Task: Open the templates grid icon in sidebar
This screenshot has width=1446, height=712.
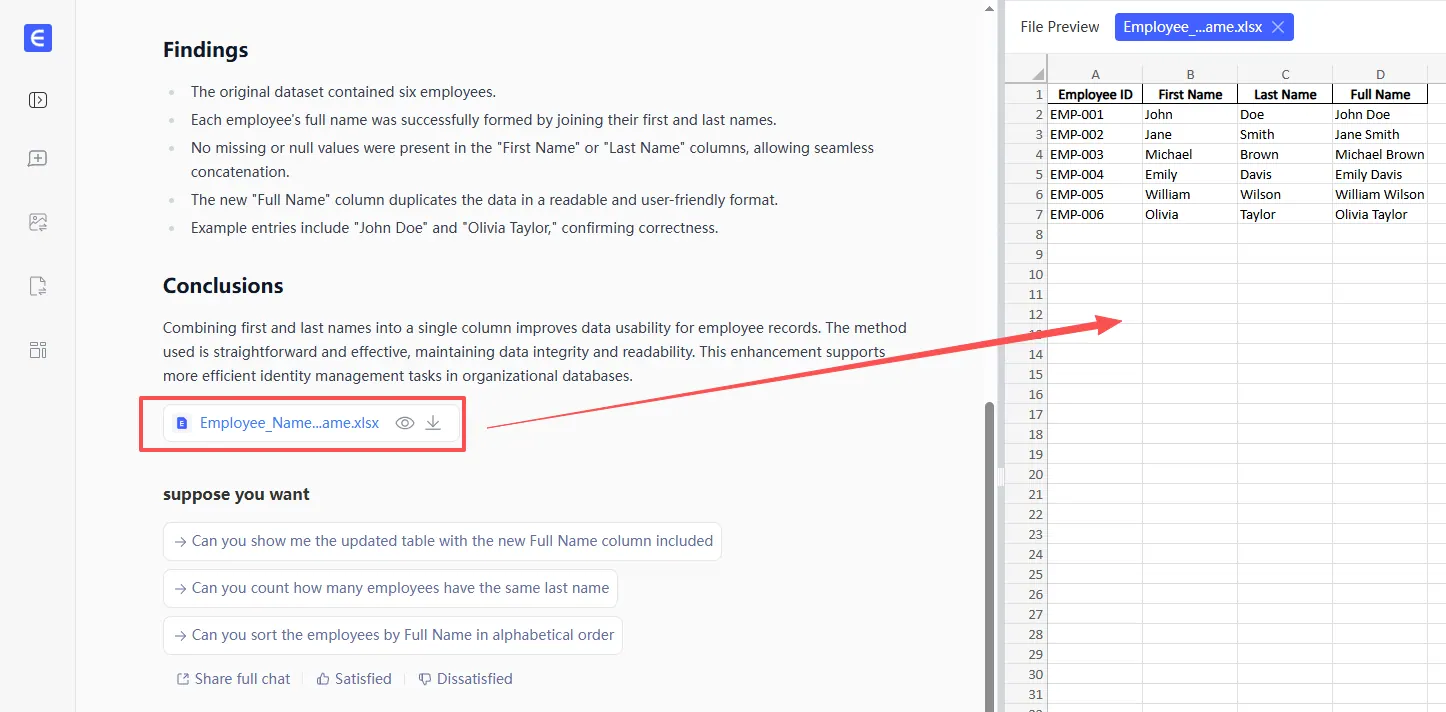Action: (x=38, y=350)
